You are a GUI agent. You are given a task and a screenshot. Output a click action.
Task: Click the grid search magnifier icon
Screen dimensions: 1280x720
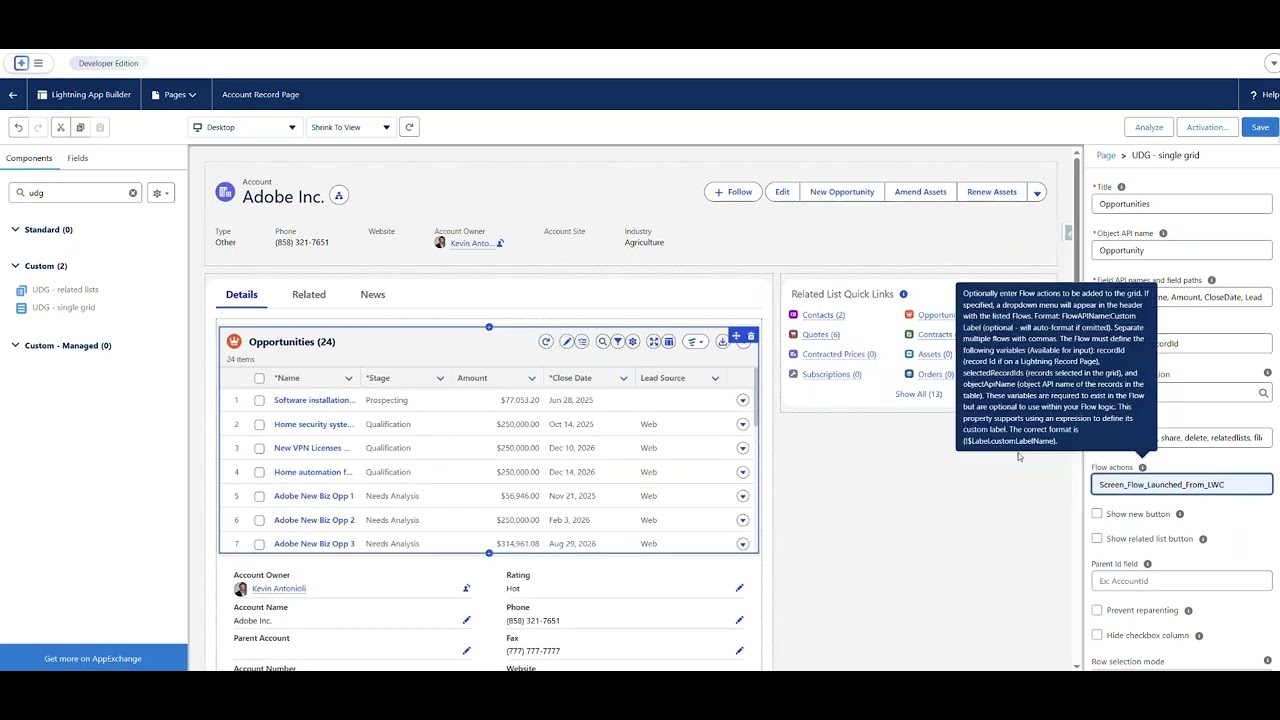(x=603, y=342)
